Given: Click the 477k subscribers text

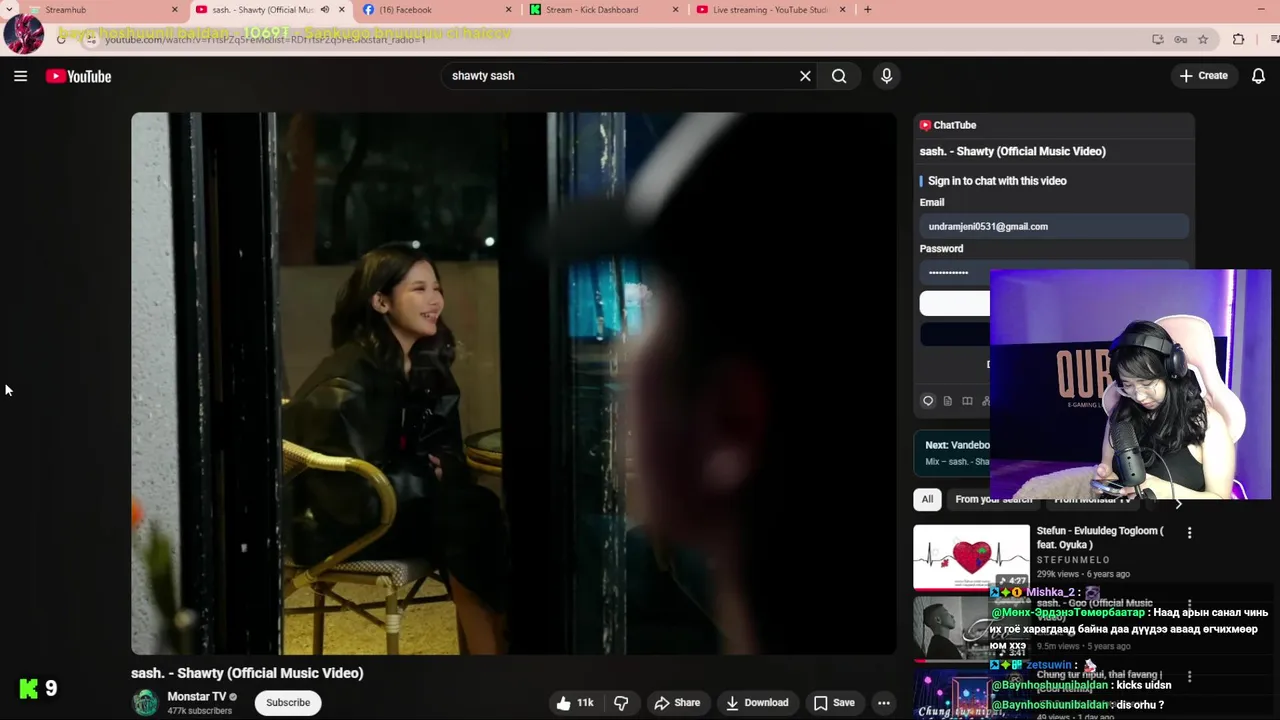Looking at the screenshot, I should [200, 711].
